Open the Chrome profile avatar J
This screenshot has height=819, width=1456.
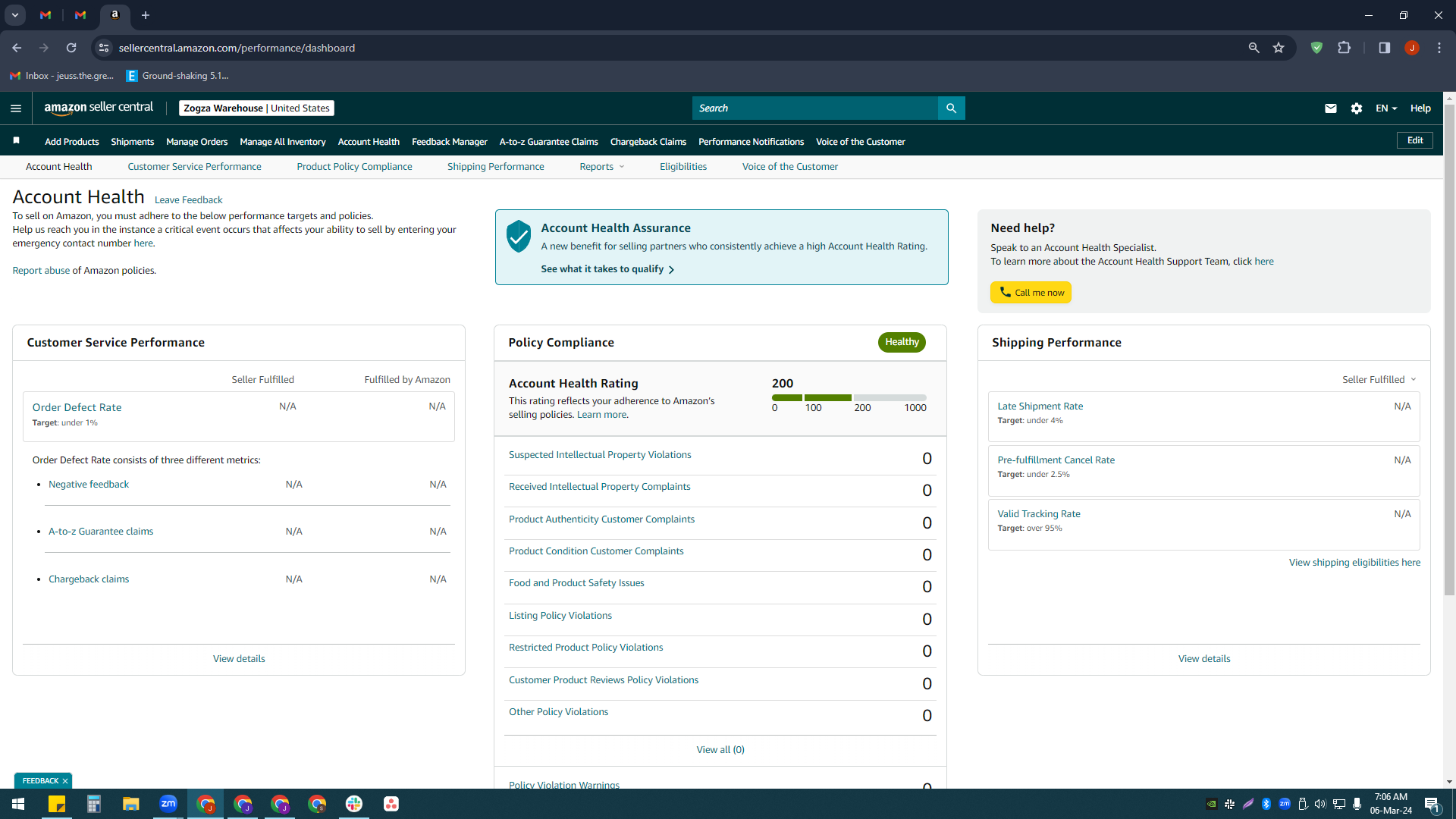coord(1411,48)
